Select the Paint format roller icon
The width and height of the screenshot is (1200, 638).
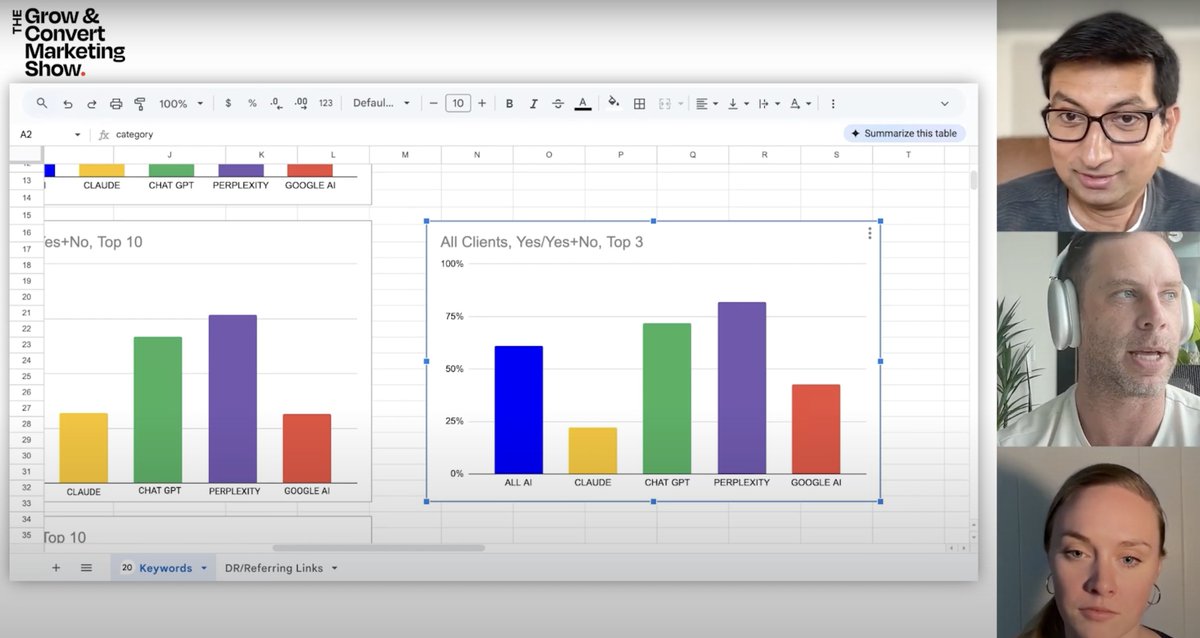tap(140, 104)
